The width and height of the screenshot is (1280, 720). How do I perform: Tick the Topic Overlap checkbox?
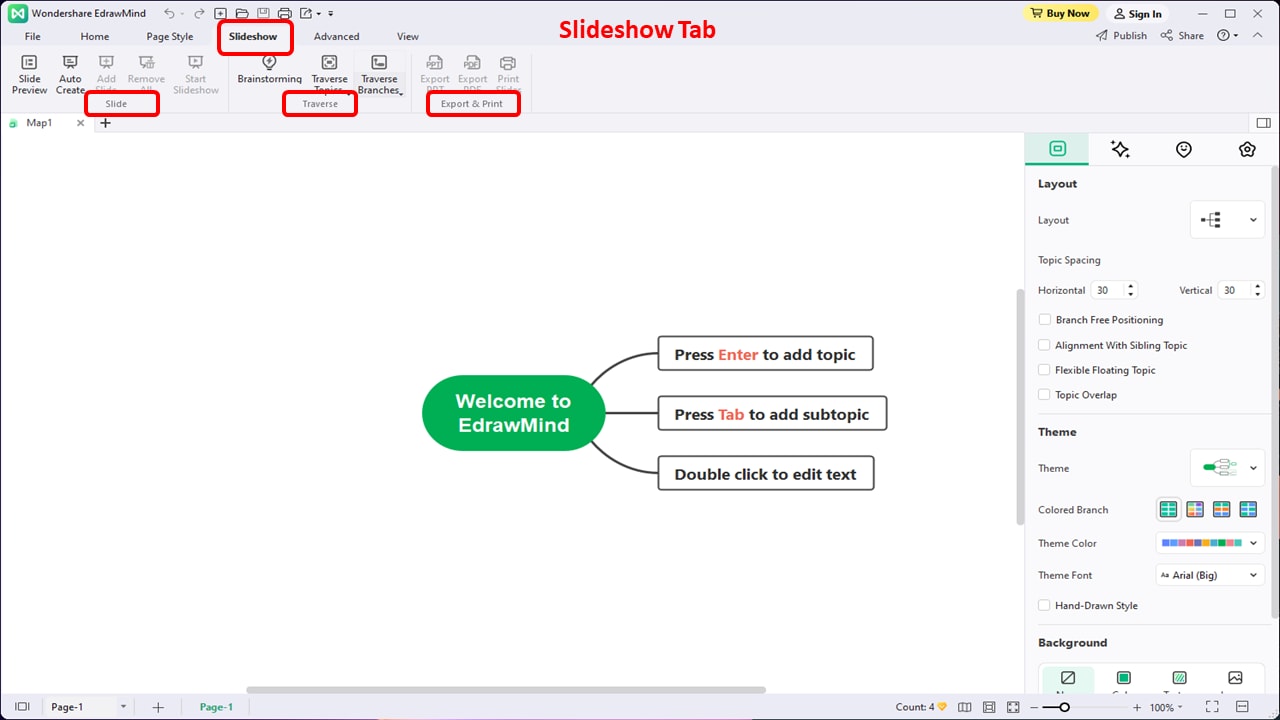pos(1045,395)
